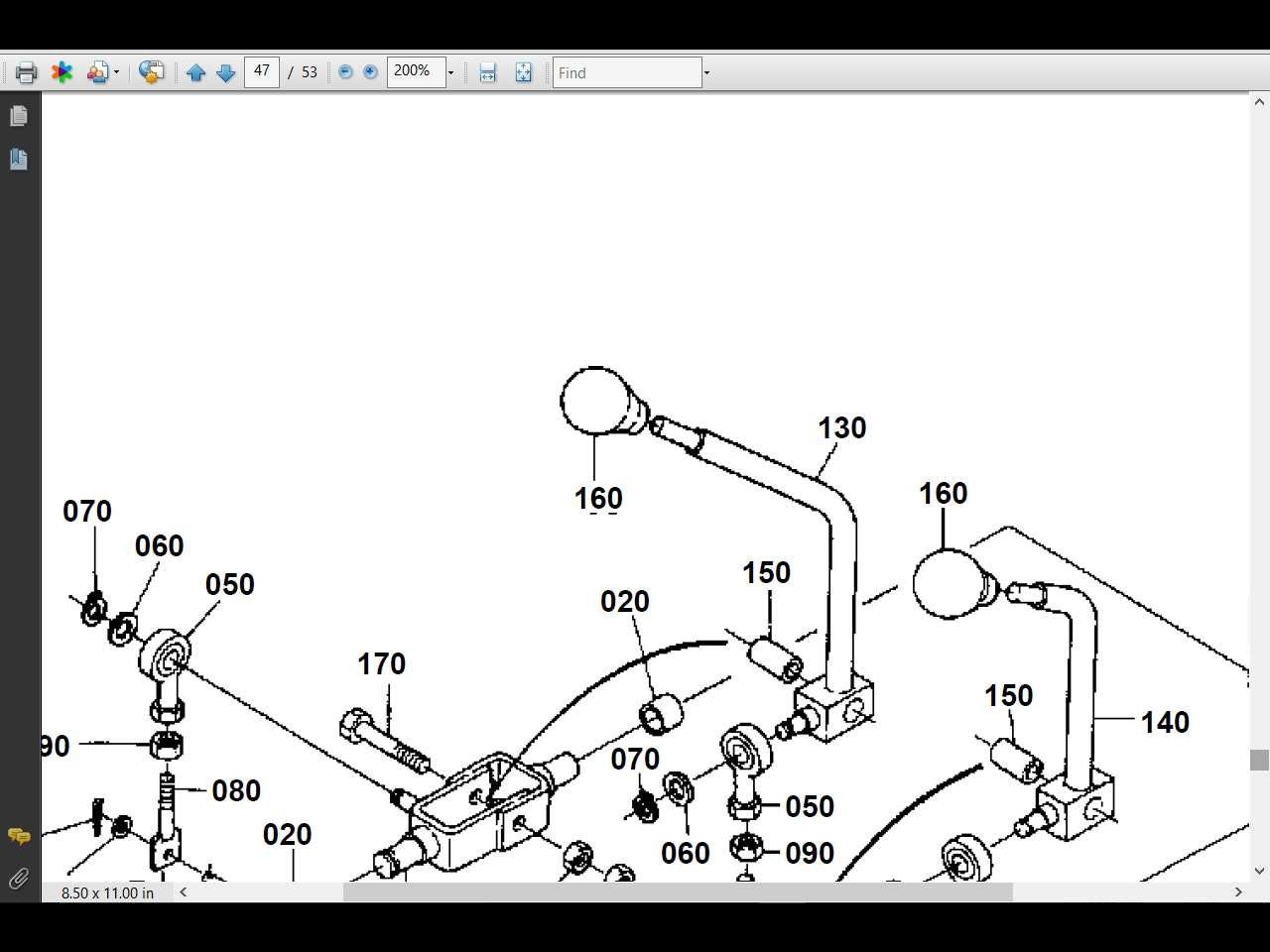Select the Fit Page view icon
Screen dimensions: 1270x952
pyautogui.click(x=523, y=71)
